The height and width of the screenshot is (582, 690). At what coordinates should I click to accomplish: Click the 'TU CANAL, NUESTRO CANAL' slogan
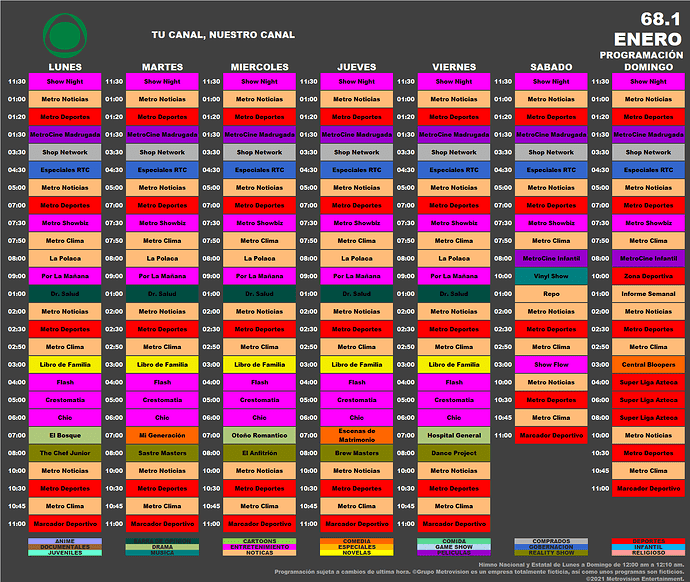tap(223, 35)
